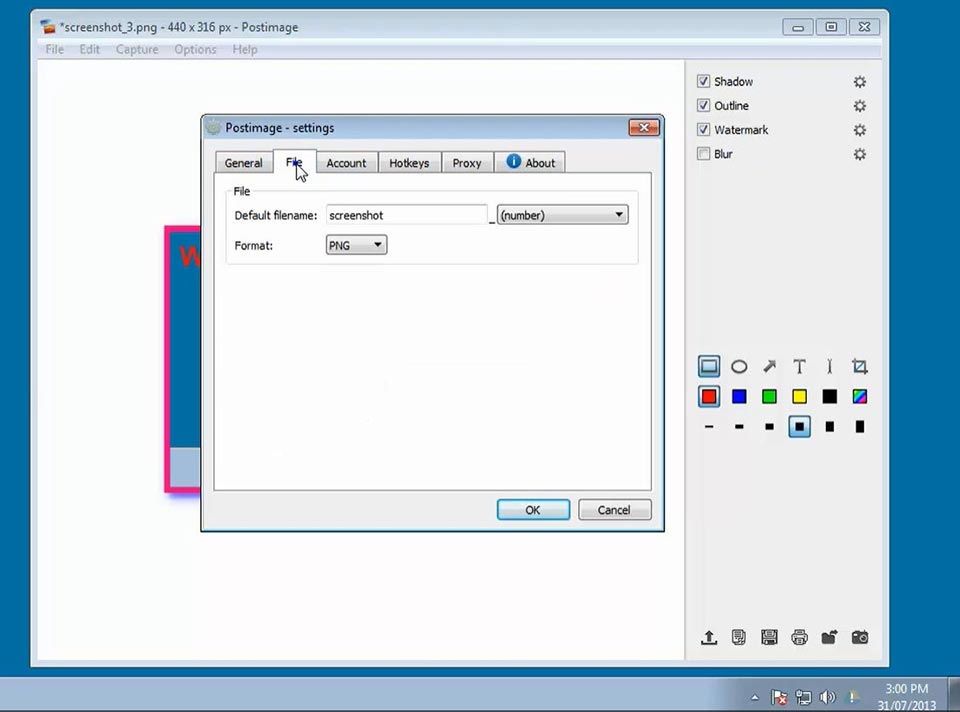Expand the (number) filename suffix dropdown
Screen dimensions: 960x712
coord(562,215)
